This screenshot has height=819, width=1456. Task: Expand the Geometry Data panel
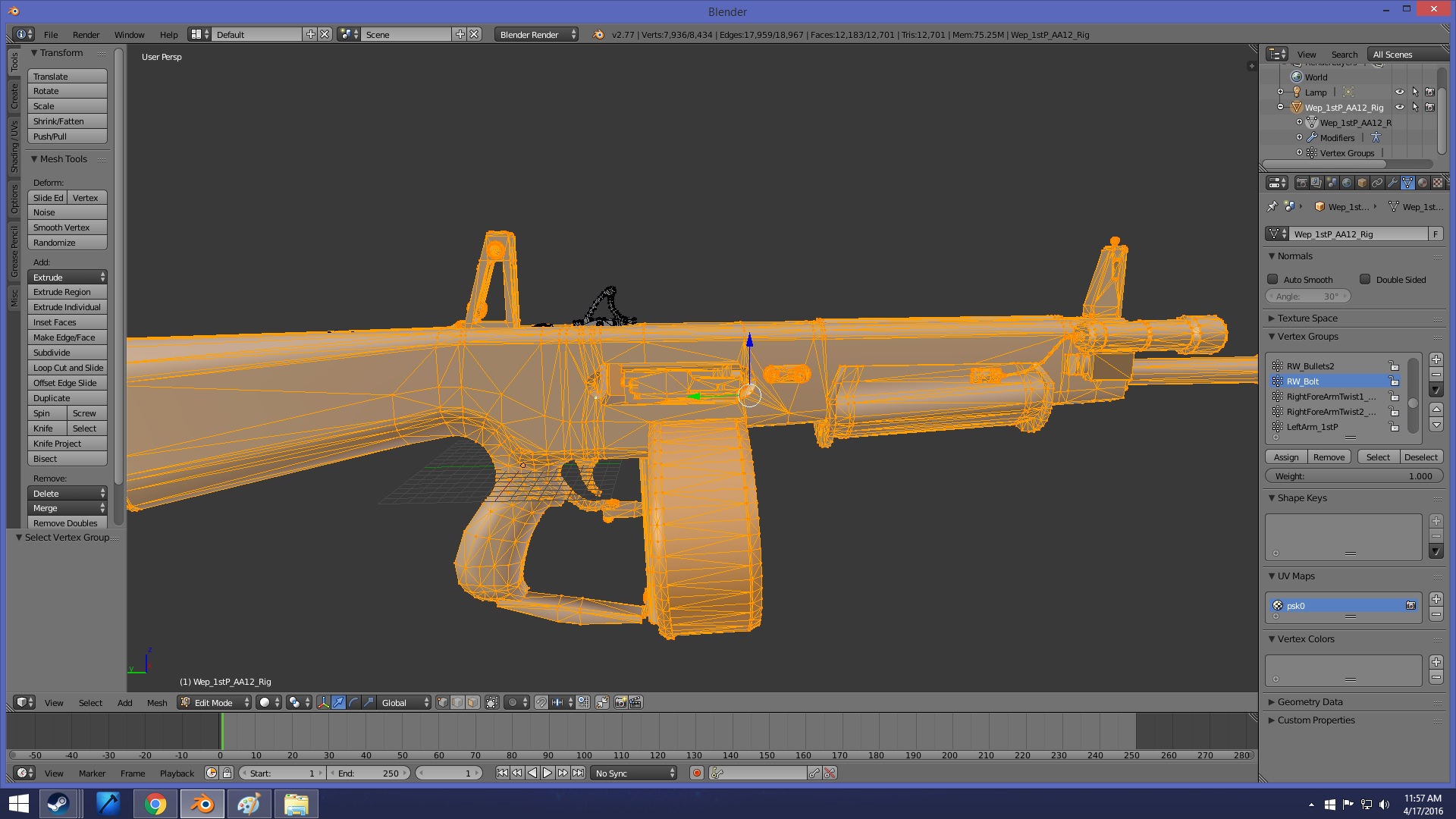1310,701
